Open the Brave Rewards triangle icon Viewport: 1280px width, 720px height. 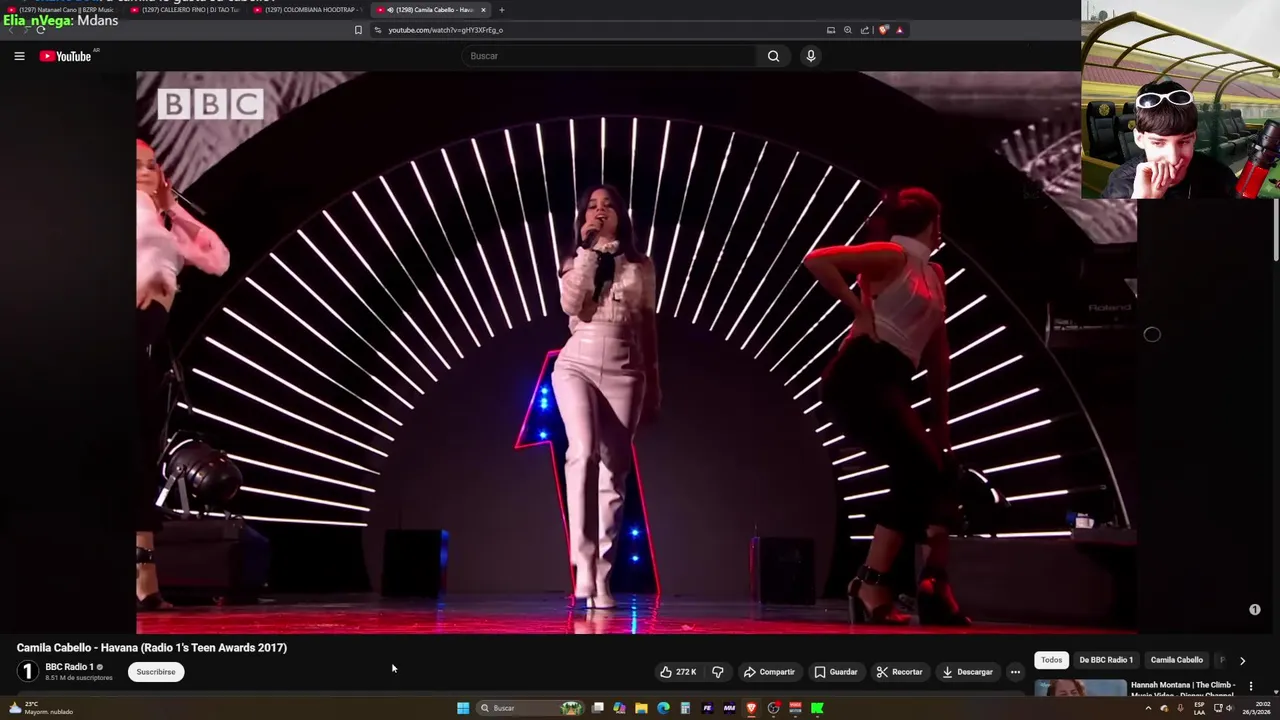point(899,30)
